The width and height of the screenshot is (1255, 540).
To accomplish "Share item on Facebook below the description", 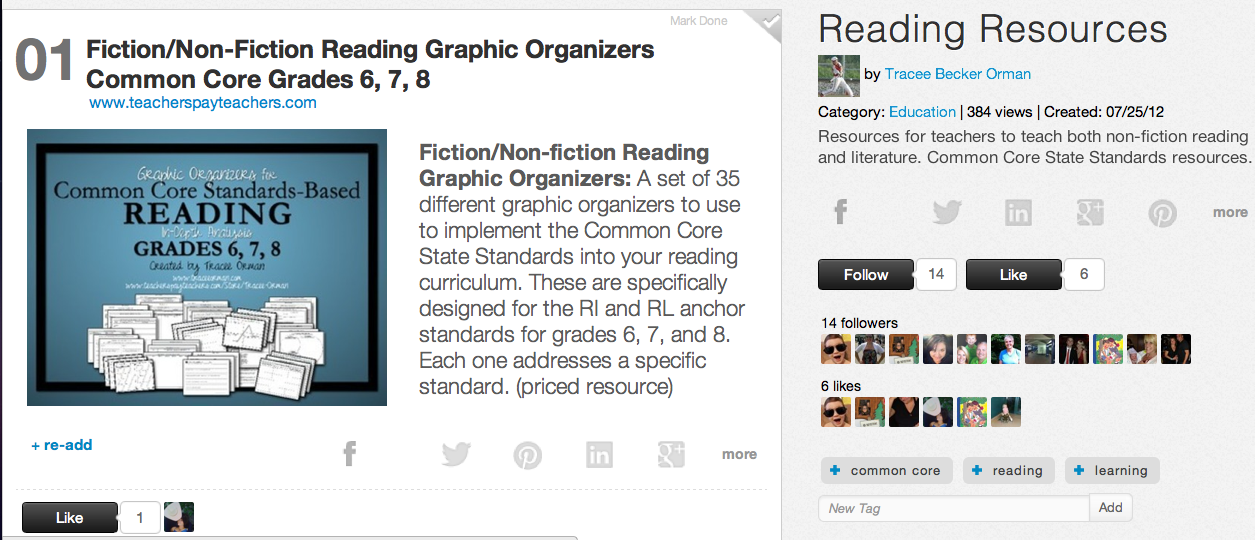I will (349, 455).
